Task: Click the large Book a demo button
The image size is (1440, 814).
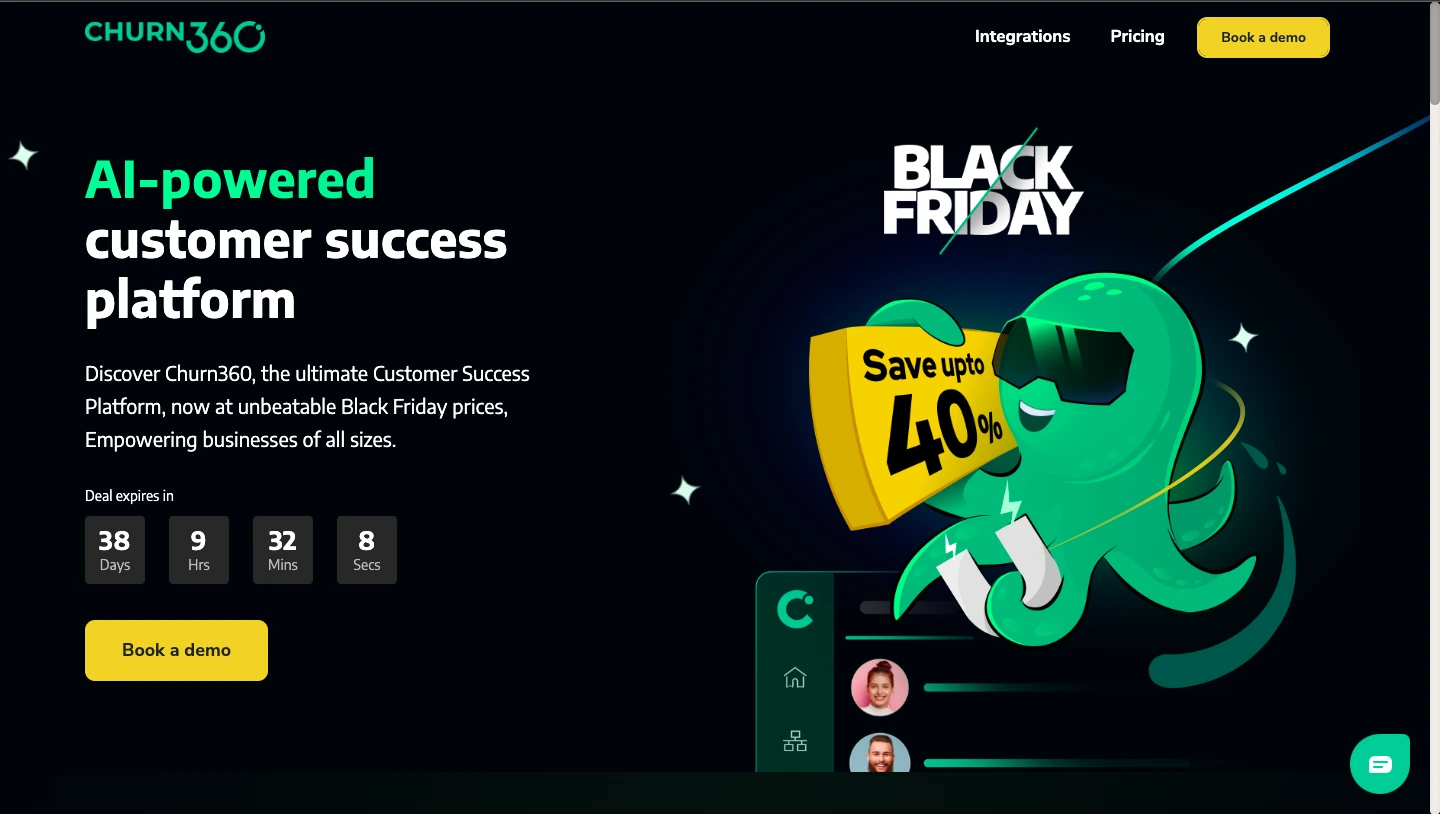Action: (176, 650)
